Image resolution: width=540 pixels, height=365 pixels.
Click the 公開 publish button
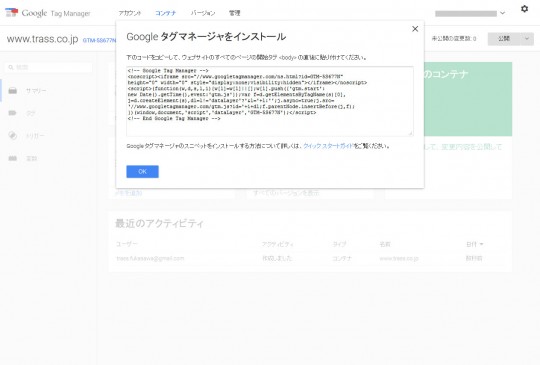coord(504,39)
